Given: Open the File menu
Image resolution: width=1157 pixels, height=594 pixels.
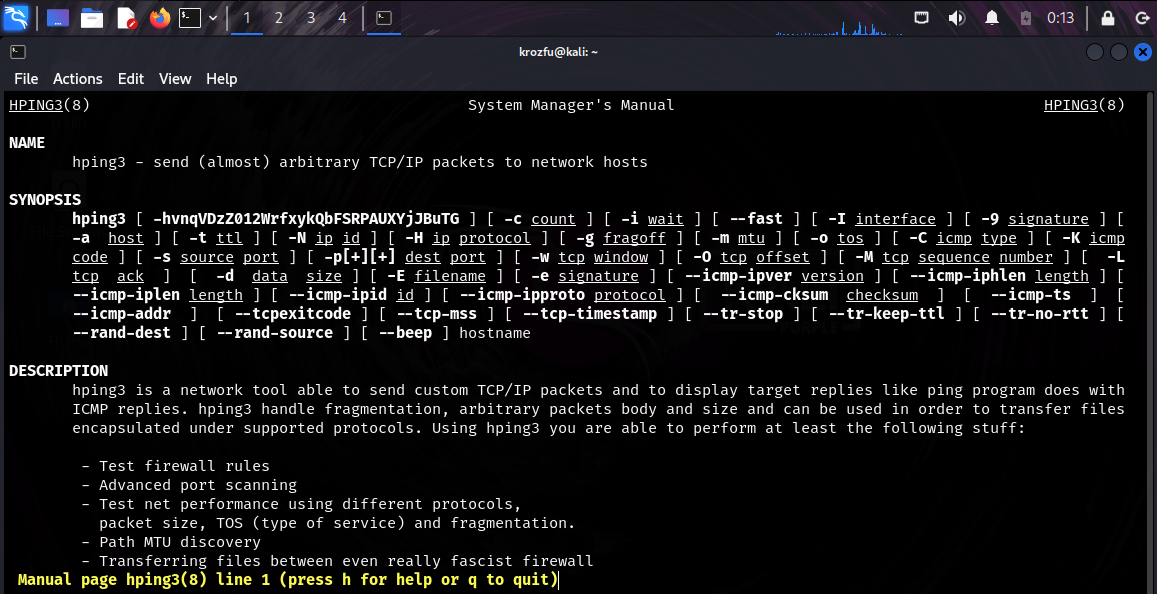Looking at the screenshot, I should coord(26,78).
